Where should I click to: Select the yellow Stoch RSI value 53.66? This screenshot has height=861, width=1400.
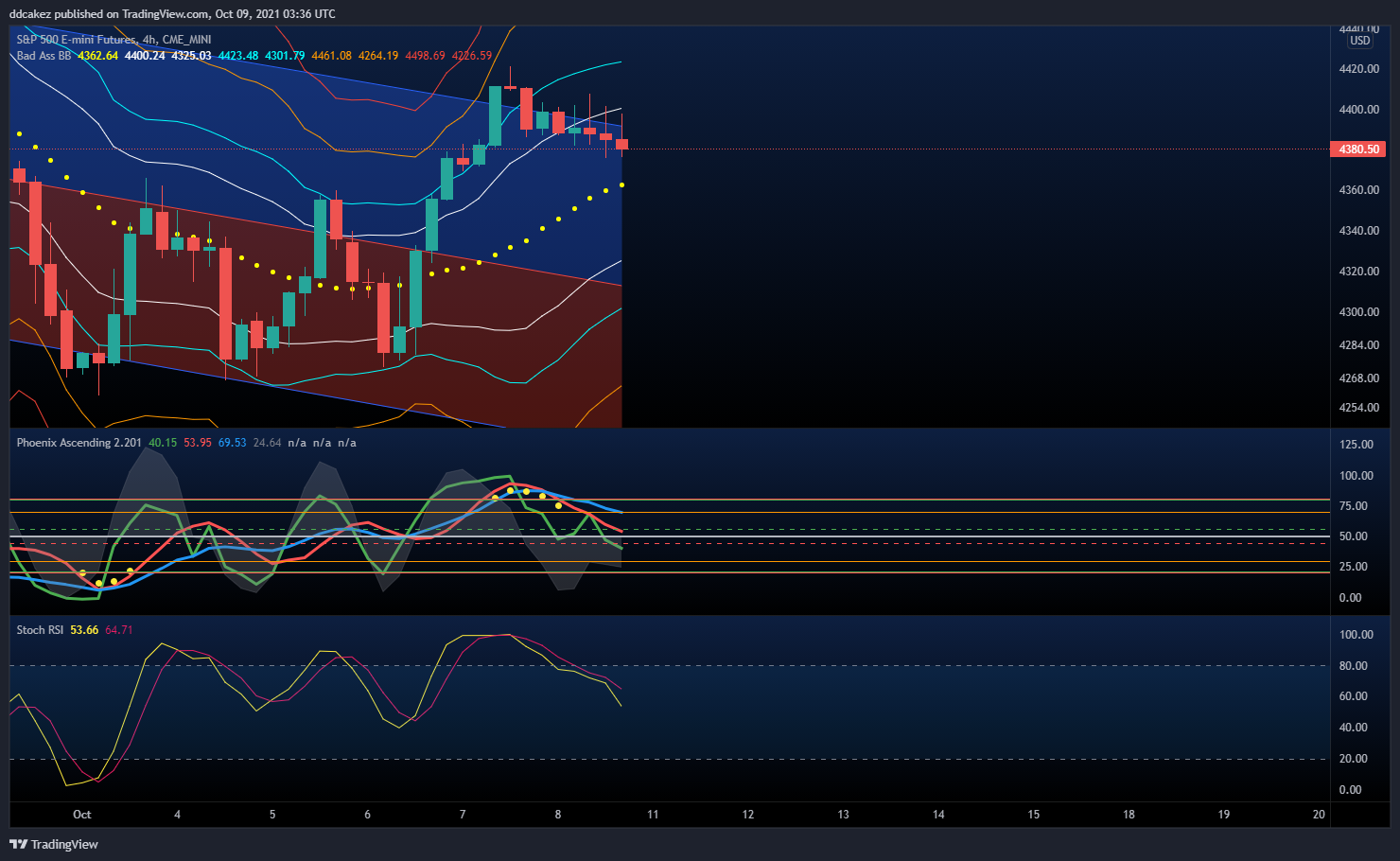[x=84, y=630]
